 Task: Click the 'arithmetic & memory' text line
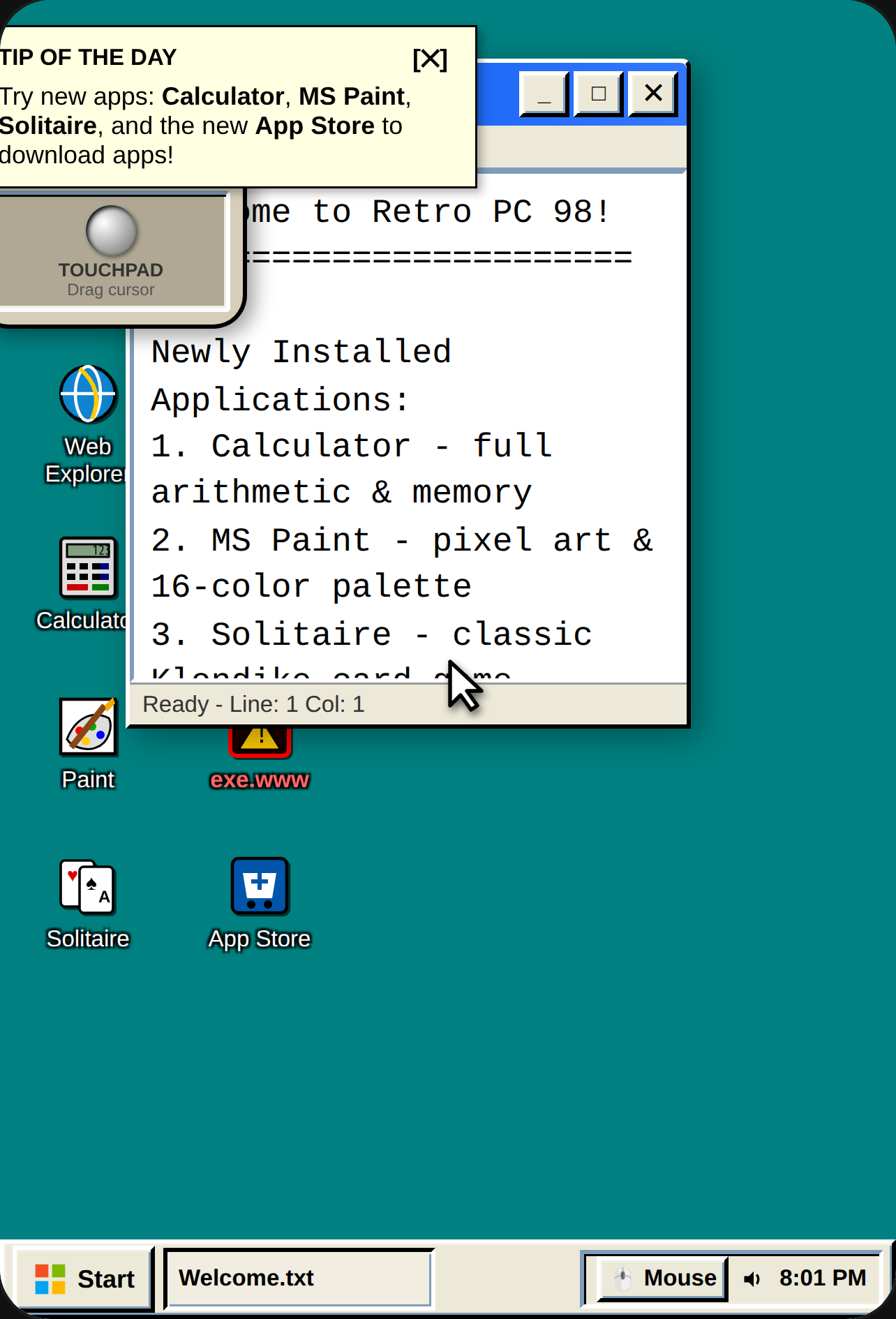pos(342,493)
